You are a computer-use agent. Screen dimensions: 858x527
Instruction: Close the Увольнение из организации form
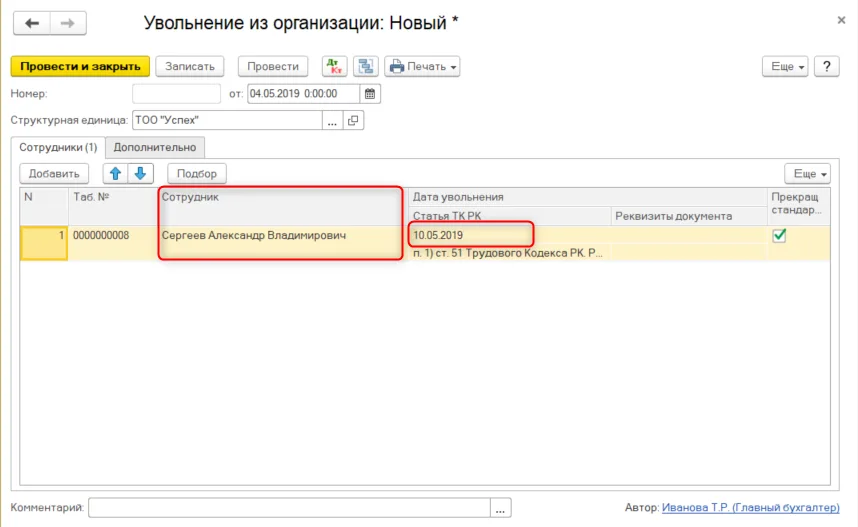[x=842, y=20]
